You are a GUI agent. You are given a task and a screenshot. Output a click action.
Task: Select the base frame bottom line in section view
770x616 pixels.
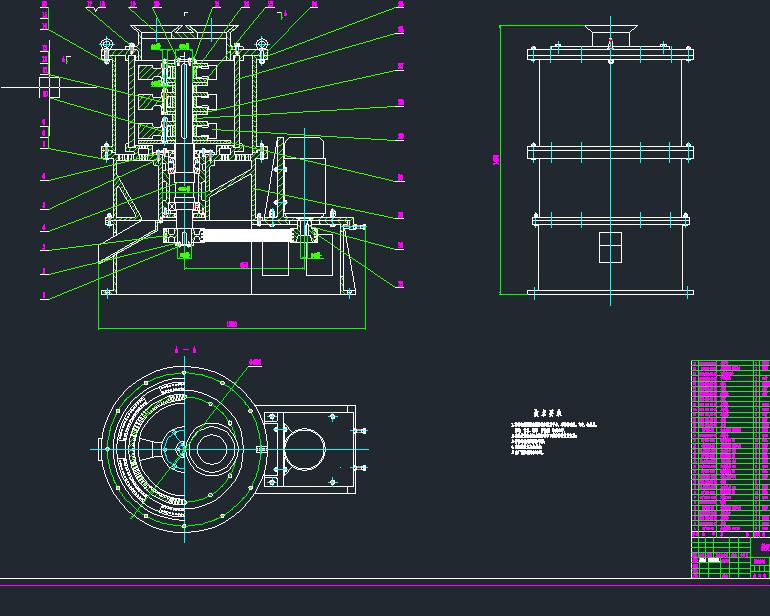228,294
